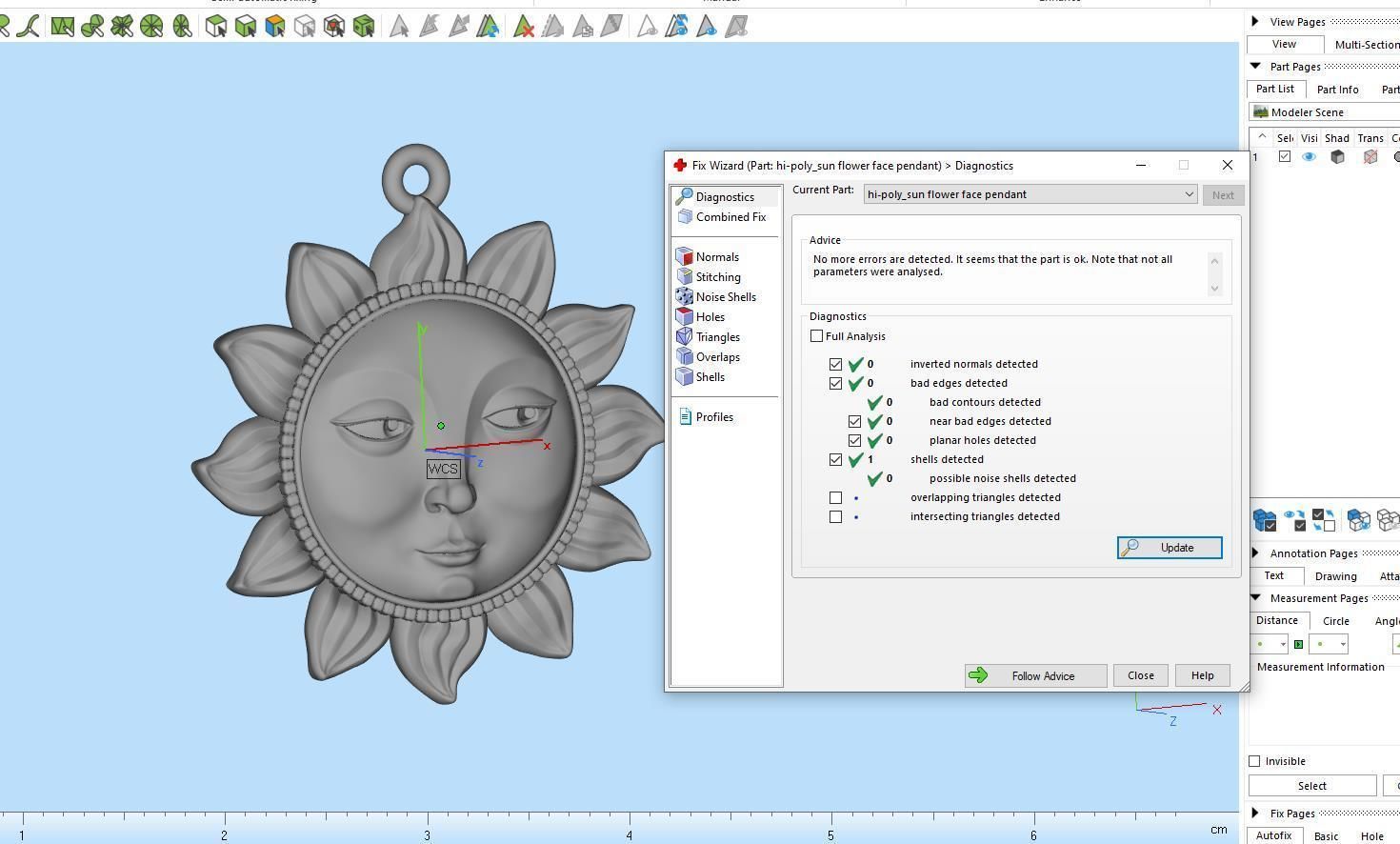Image resolution: width=1400 pixels, height=844 pixels.
Task: Enable overlapping triangles detected checkbox
Action: click(x=836, y=498)
